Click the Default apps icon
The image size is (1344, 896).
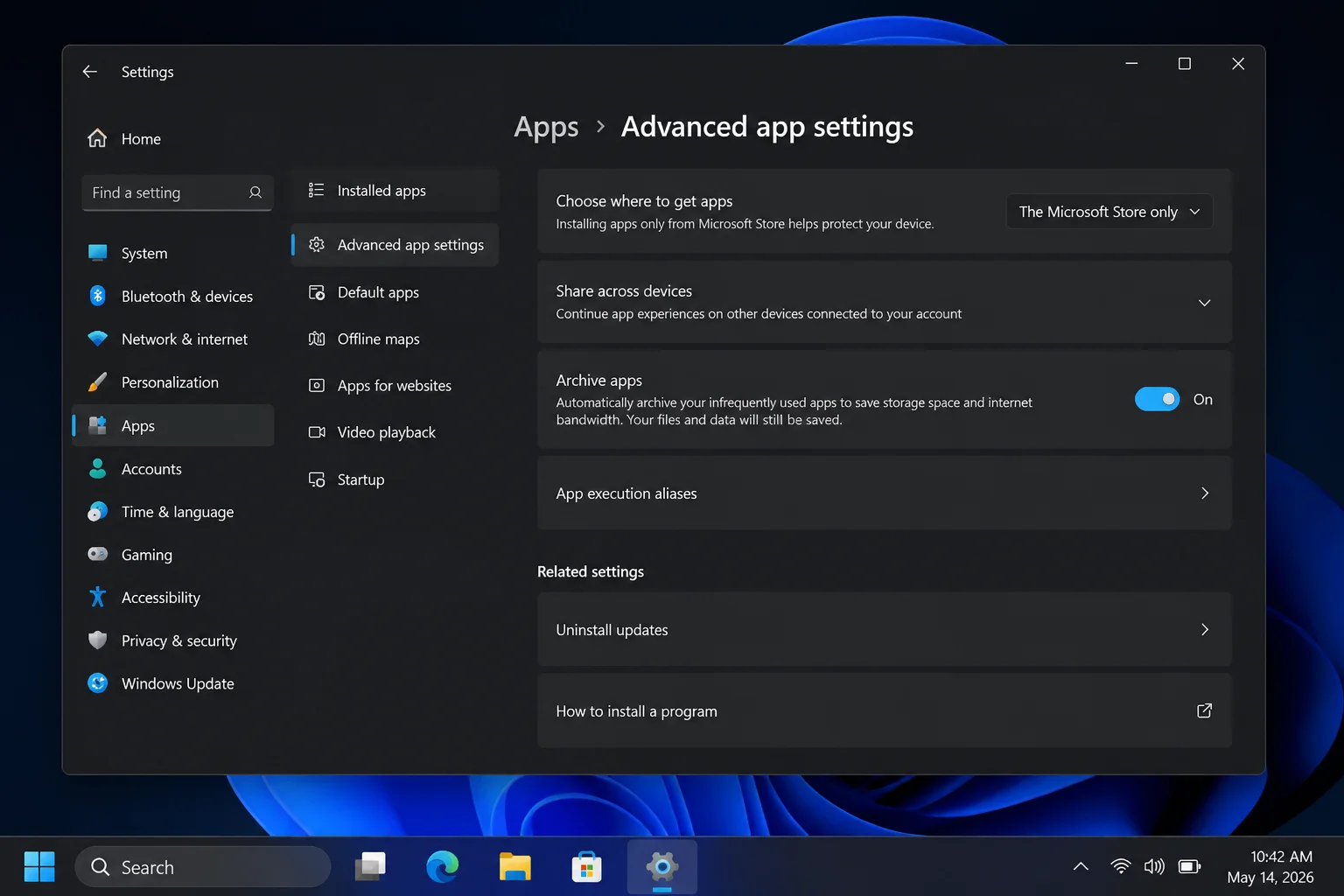click(317, 292)
